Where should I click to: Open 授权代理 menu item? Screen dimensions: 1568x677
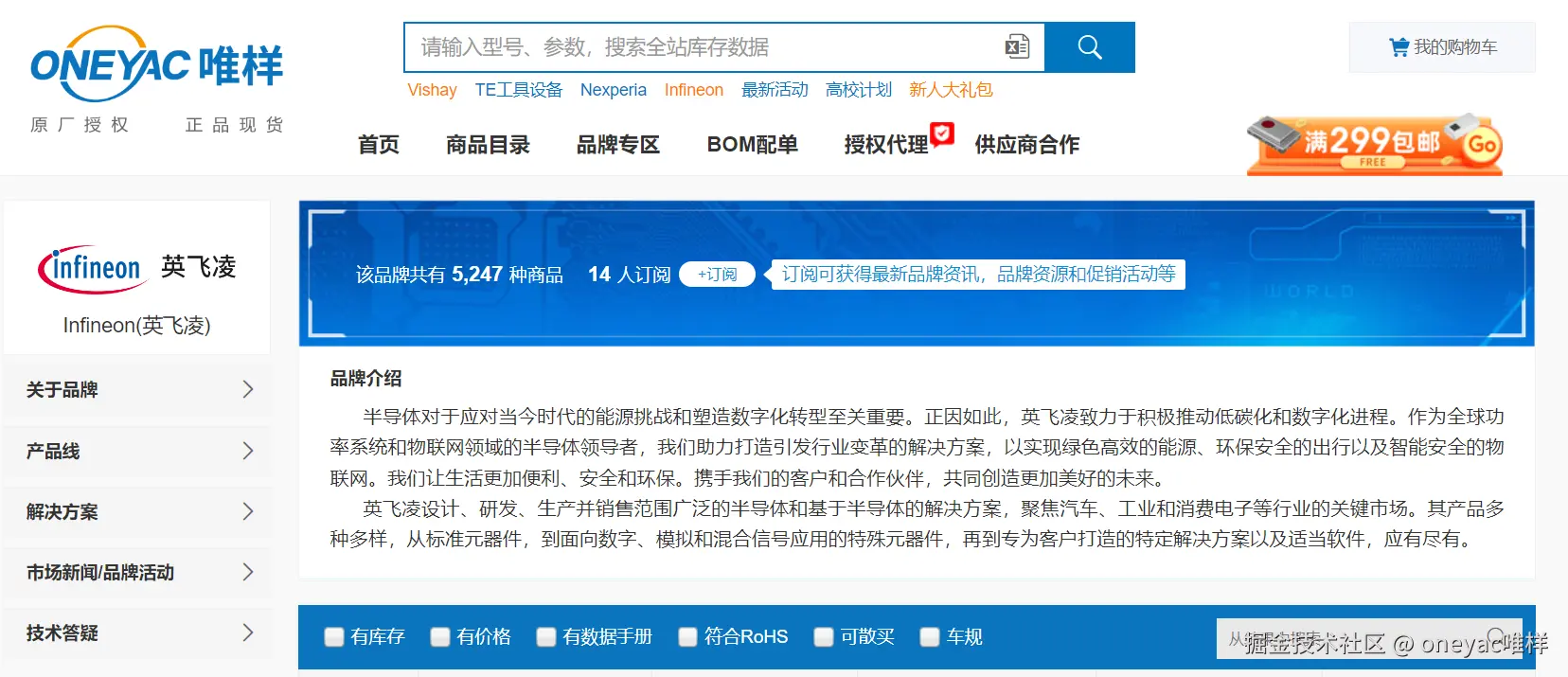click(x=886, y=145)
